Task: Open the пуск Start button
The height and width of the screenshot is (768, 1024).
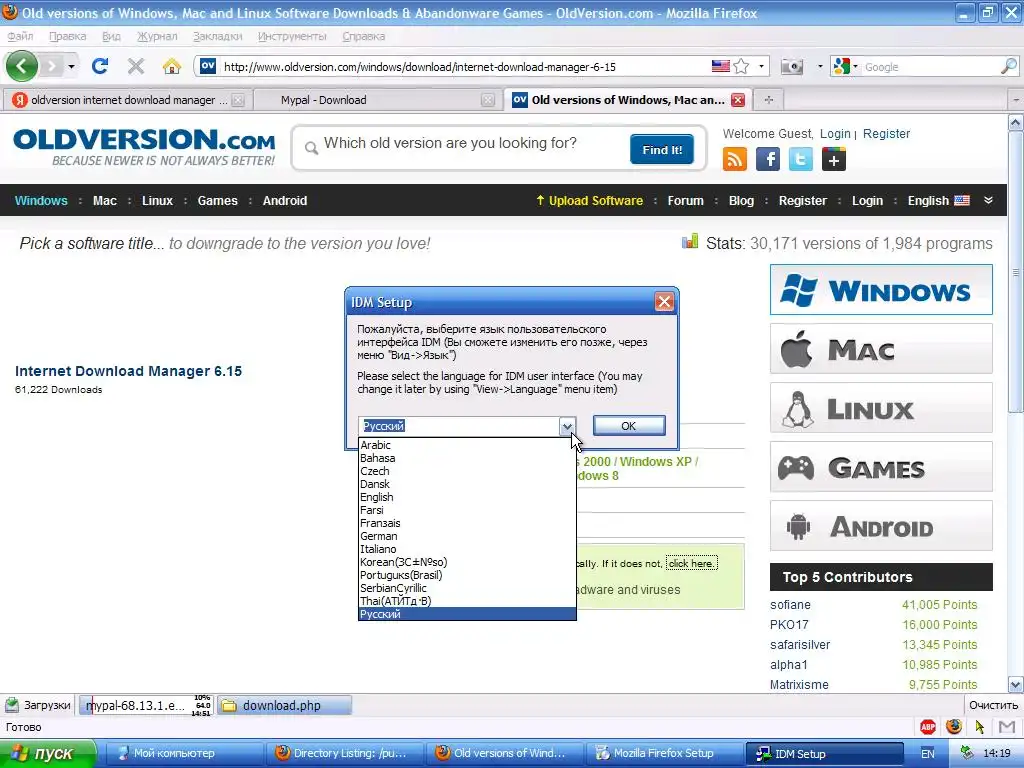Action: [47, 753]
